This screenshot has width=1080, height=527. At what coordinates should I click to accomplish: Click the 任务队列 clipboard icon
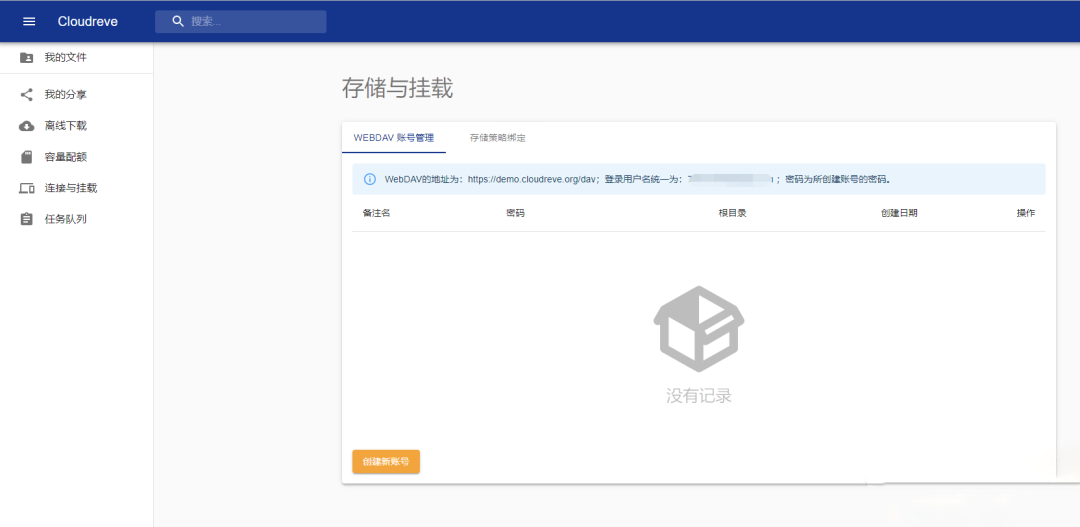click(26, 219)
